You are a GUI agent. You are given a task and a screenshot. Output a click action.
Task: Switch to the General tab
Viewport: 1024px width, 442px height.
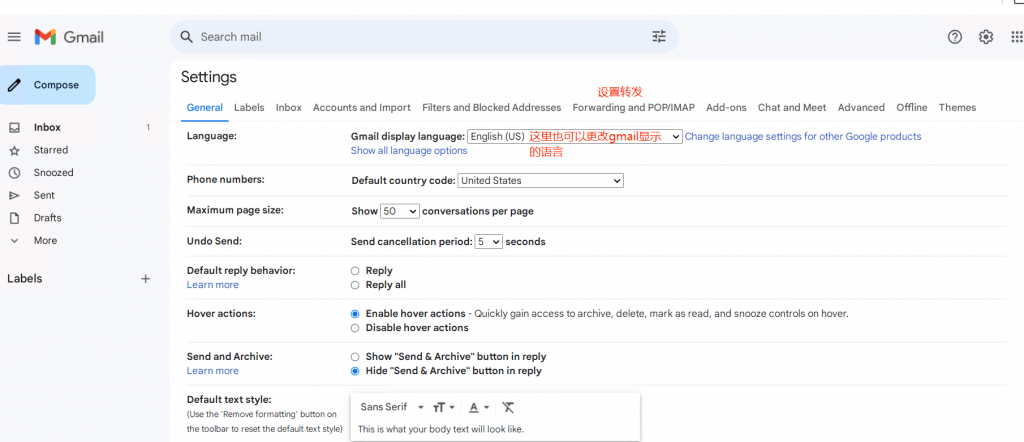coord(204,108)
